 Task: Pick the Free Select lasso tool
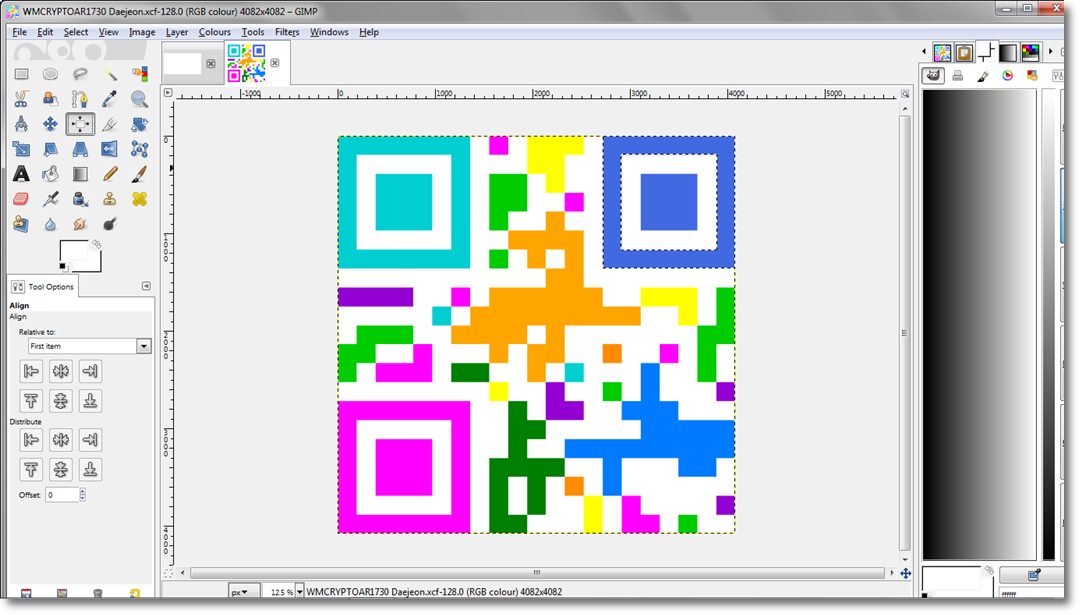pyautogui.click(x=80, y=74)
